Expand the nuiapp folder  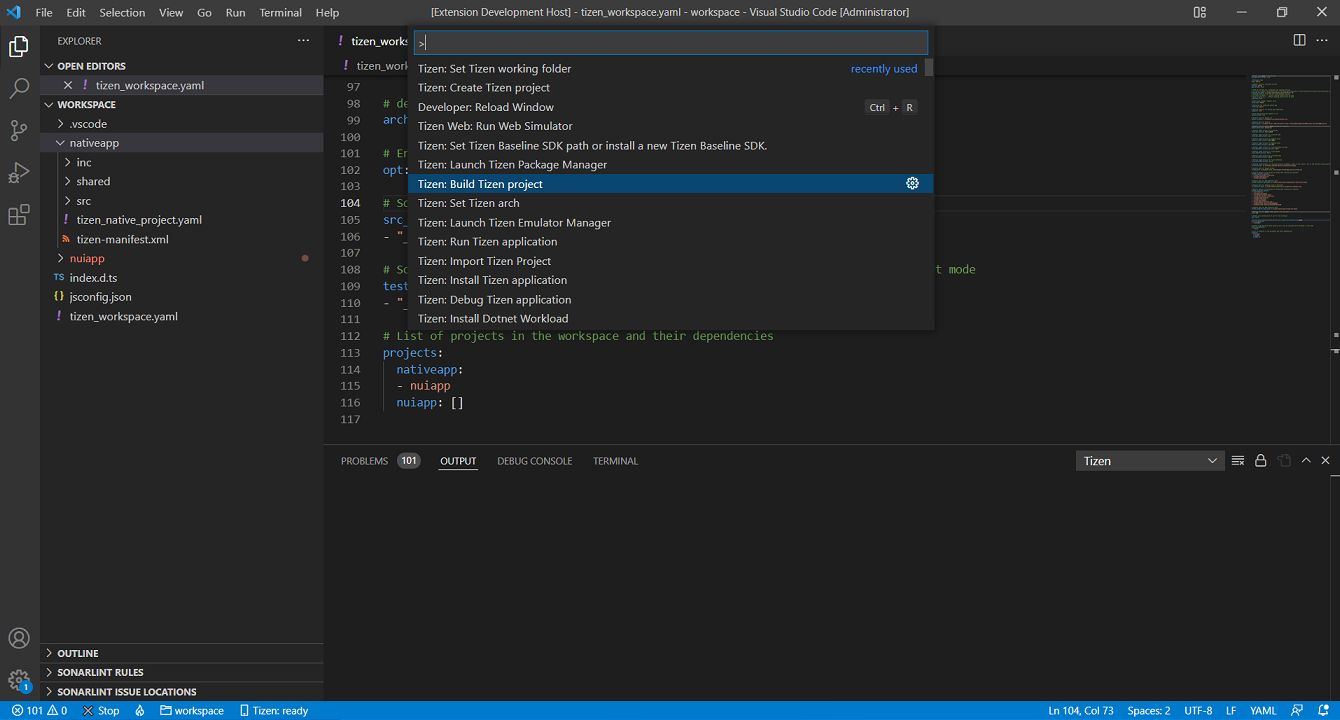click(86, 258)
